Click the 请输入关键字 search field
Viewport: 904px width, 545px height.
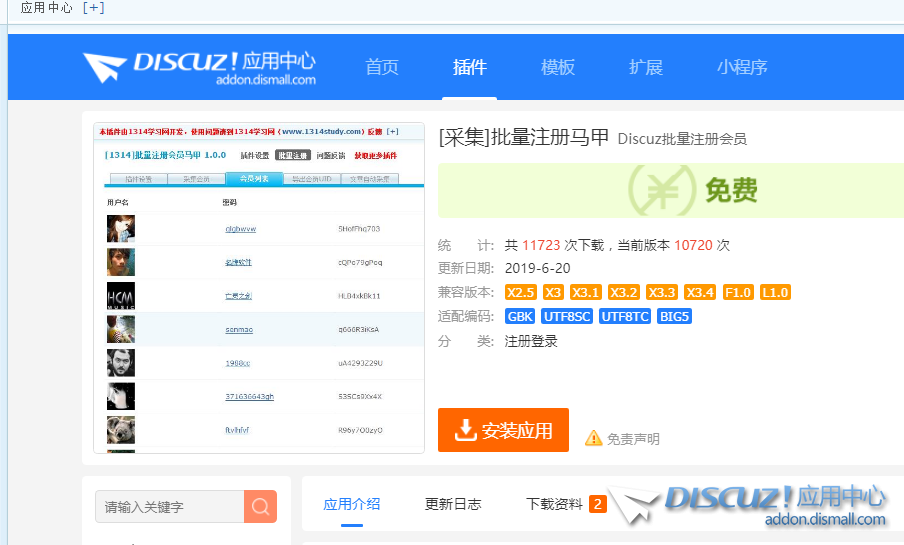[x=169, y=507]
